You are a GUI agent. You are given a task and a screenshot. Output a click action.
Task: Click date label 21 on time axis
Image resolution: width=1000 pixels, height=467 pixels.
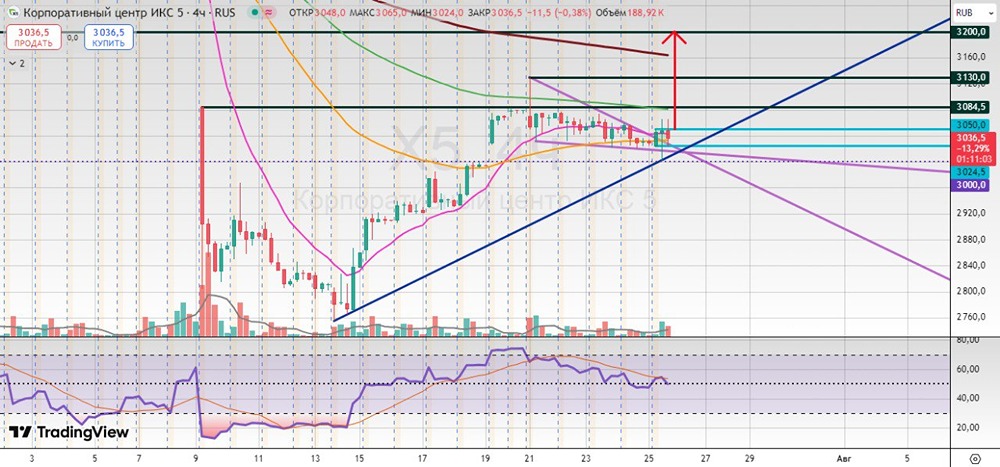(529, 458)
